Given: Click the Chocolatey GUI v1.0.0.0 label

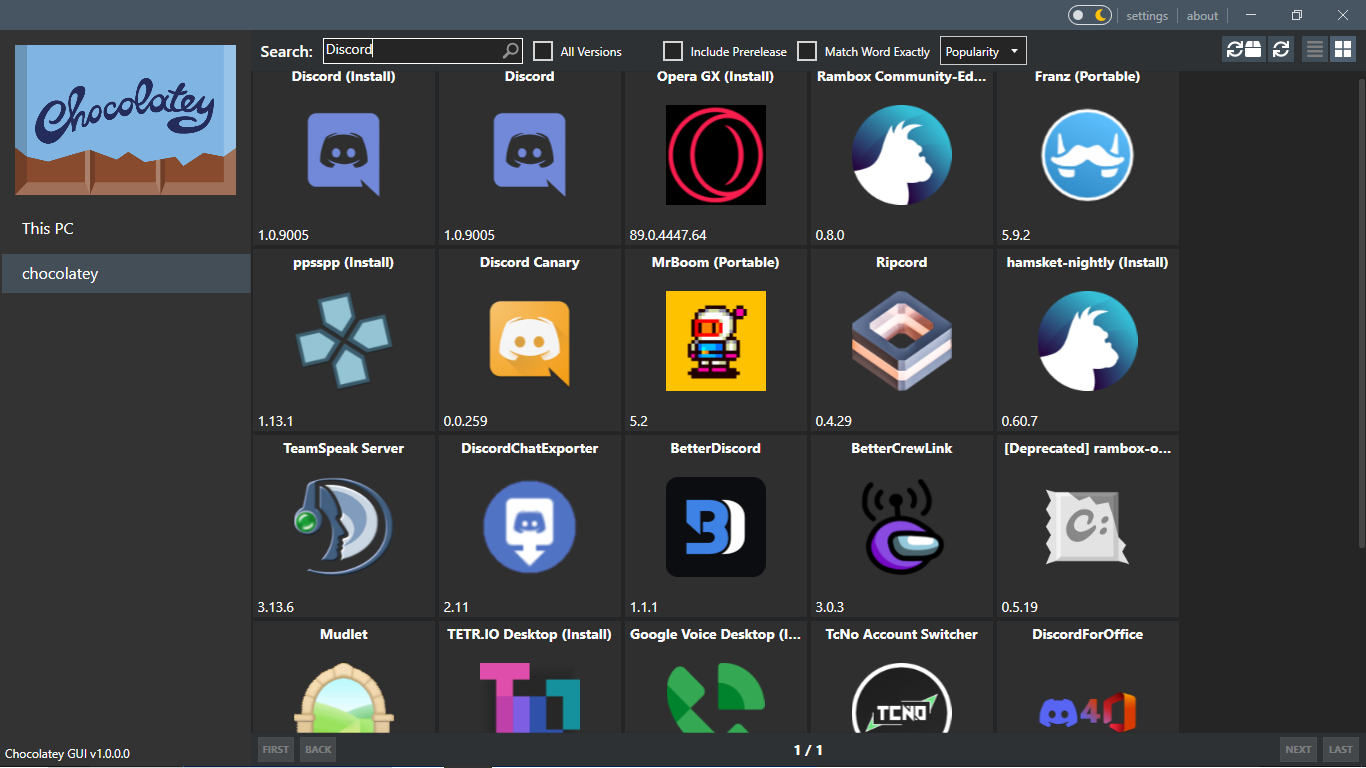Looking at the screenshot, I should pyautogui.click(x=67, y=753).
